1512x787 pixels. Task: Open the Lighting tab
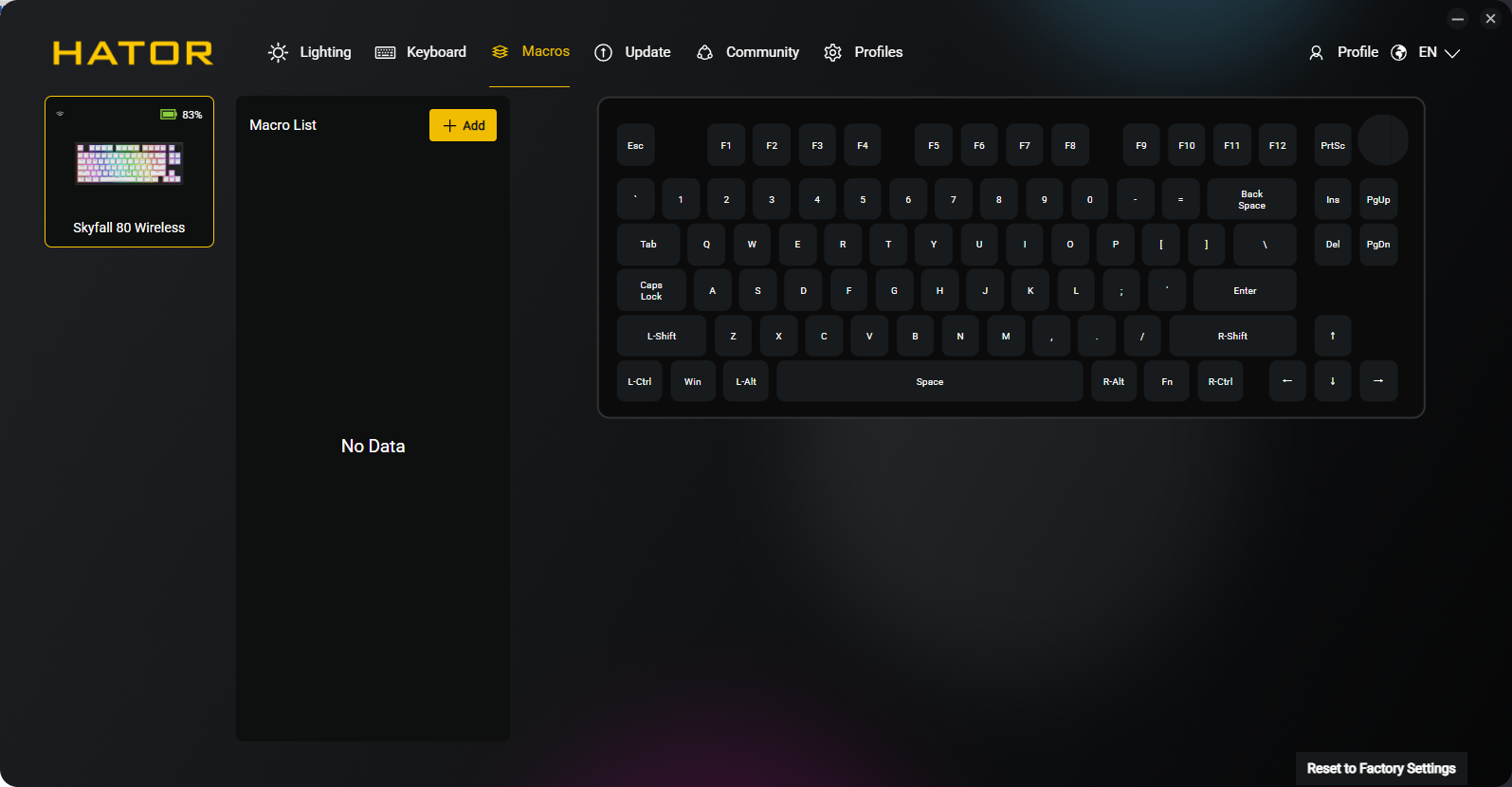pos(325,52)
